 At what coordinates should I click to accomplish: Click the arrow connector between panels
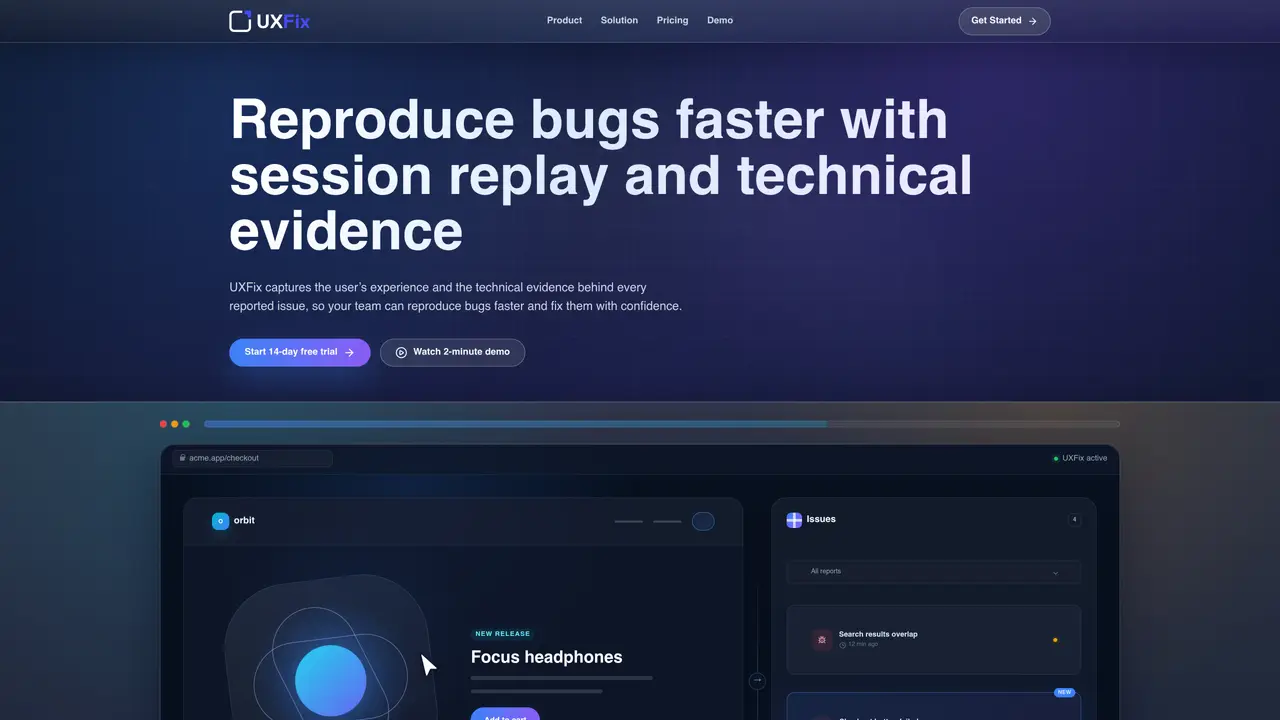(x=757, y=680)
